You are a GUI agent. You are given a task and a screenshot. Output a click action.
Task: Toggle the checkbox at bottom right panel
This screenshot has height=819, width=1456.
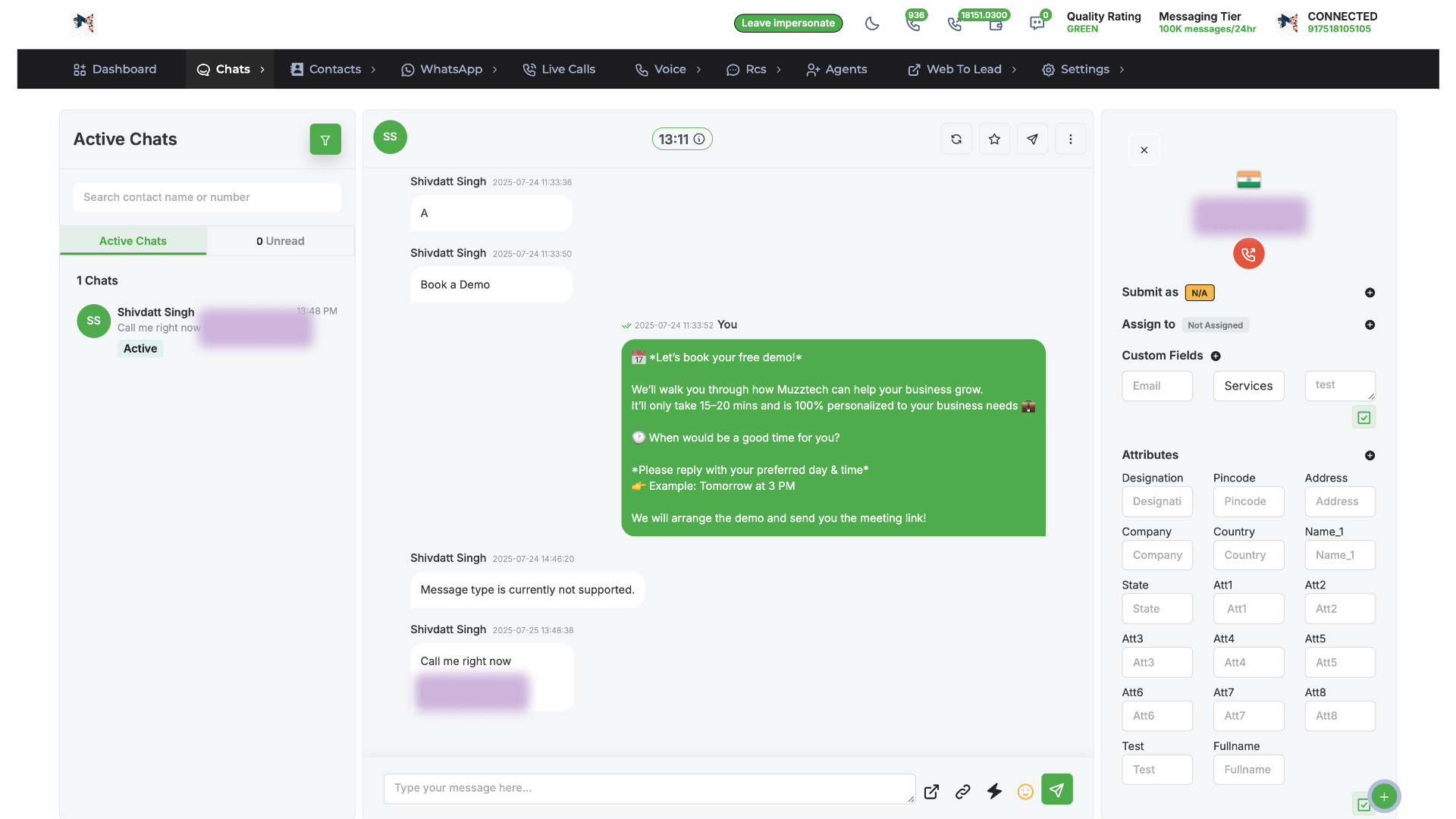[x=1362, y=803]
